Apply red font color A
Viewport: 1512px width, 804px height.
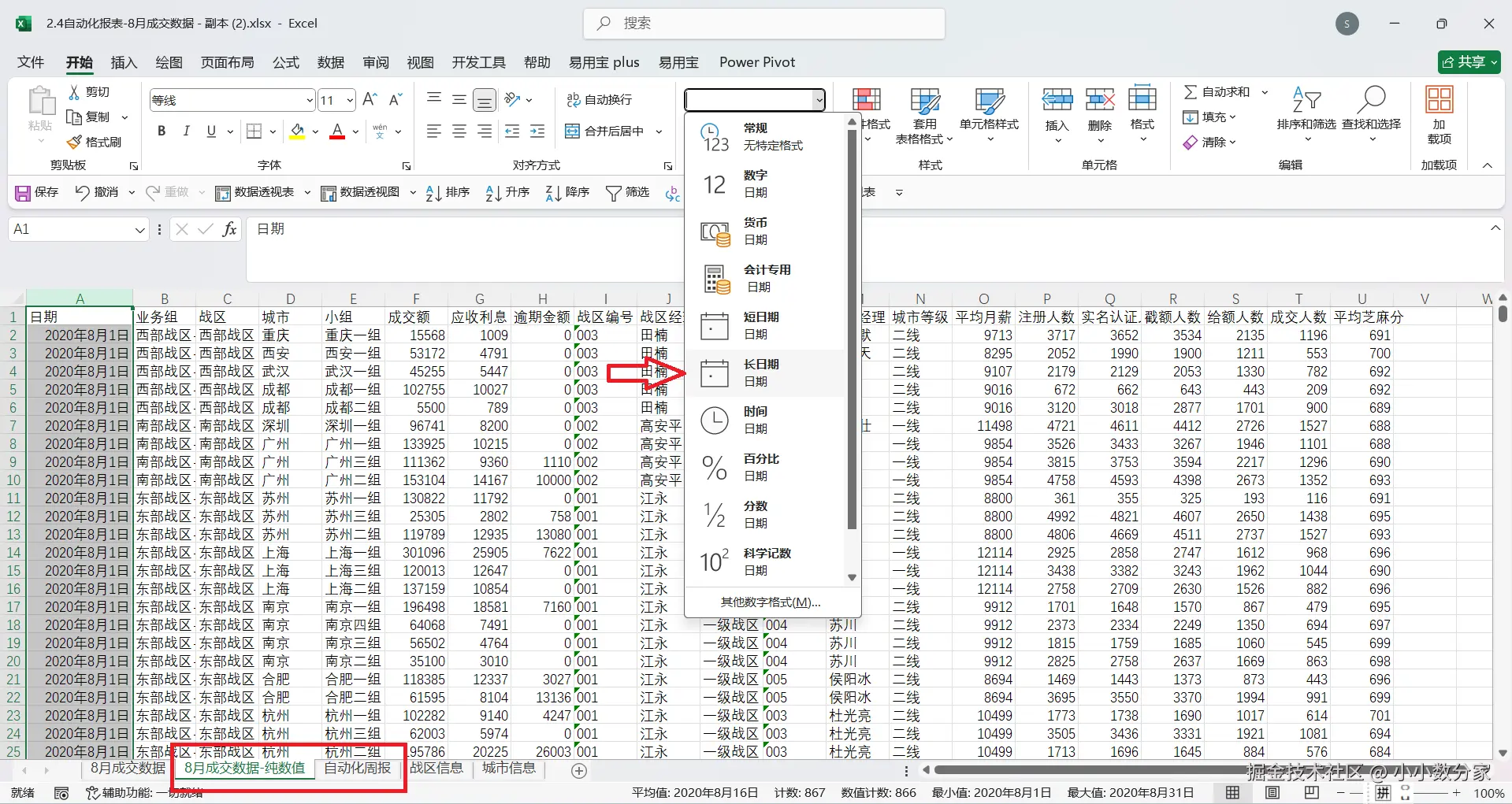[x=337, y=131]
